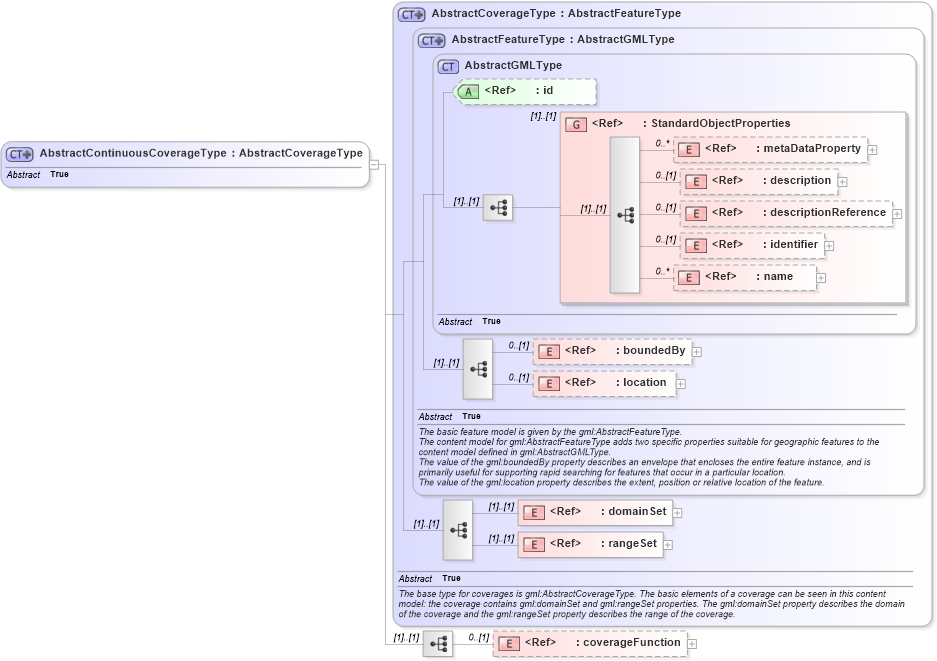The width and height of the screenshot is (937, 661).
Task: Click the ': id' attribute label
Action: pyautogui.click(x=544, y=90)
